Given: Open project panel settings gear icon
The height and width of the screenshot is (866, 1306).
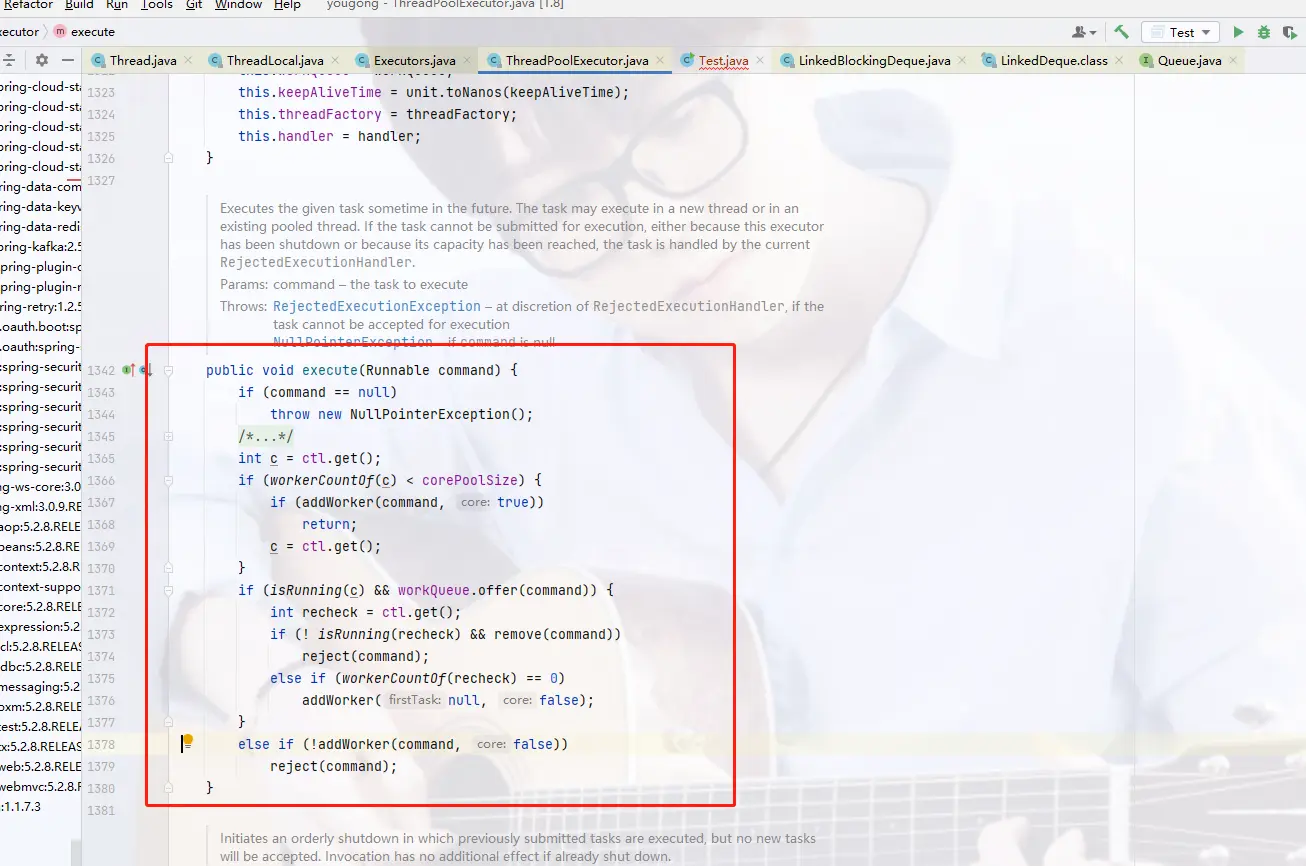Looking at the screenshot, I should (x=42, y=60).
